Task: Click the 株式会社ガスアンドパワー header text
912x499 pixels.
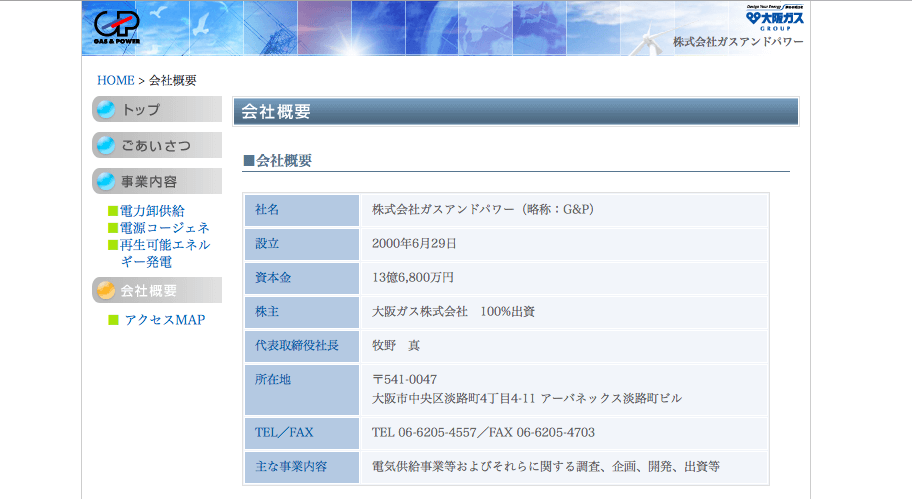Action: point(737,42)
